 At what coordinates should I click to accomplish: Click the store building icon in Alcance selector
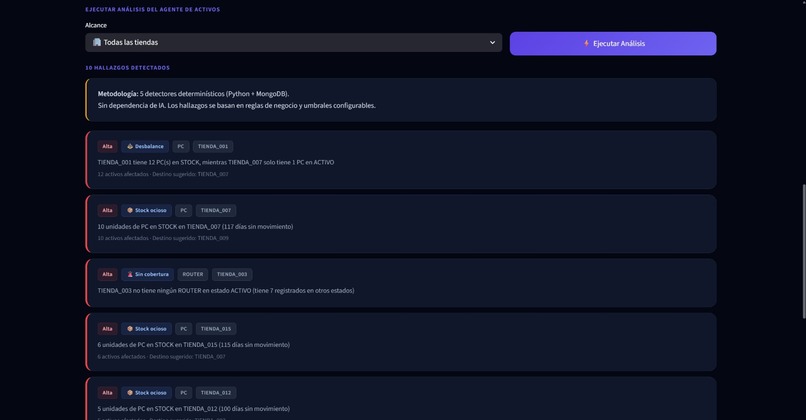97,42
